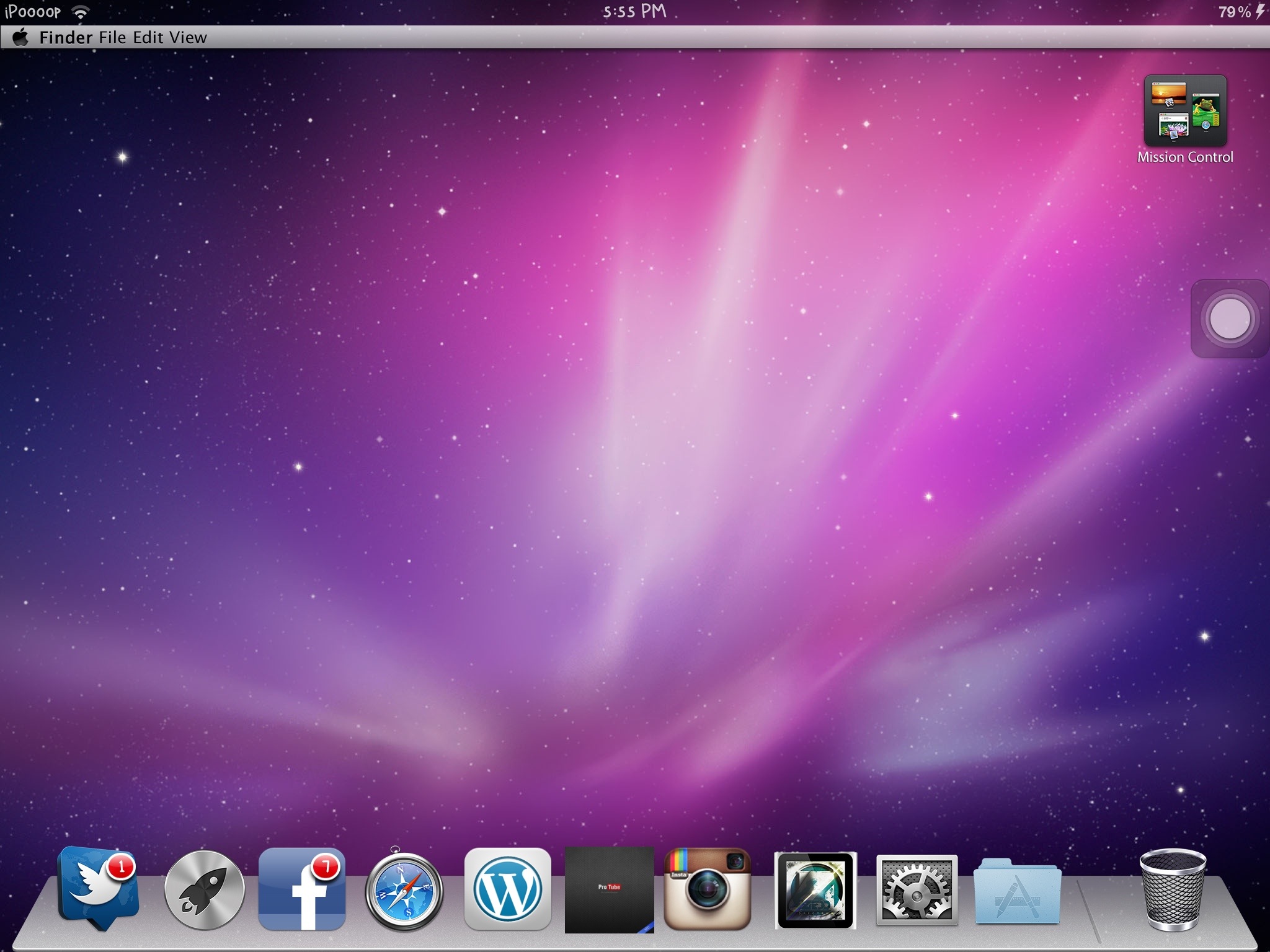Open the dark wallpaper-style app in dock
Viewport: 1270px width, 952px height.
pos(815,891)
